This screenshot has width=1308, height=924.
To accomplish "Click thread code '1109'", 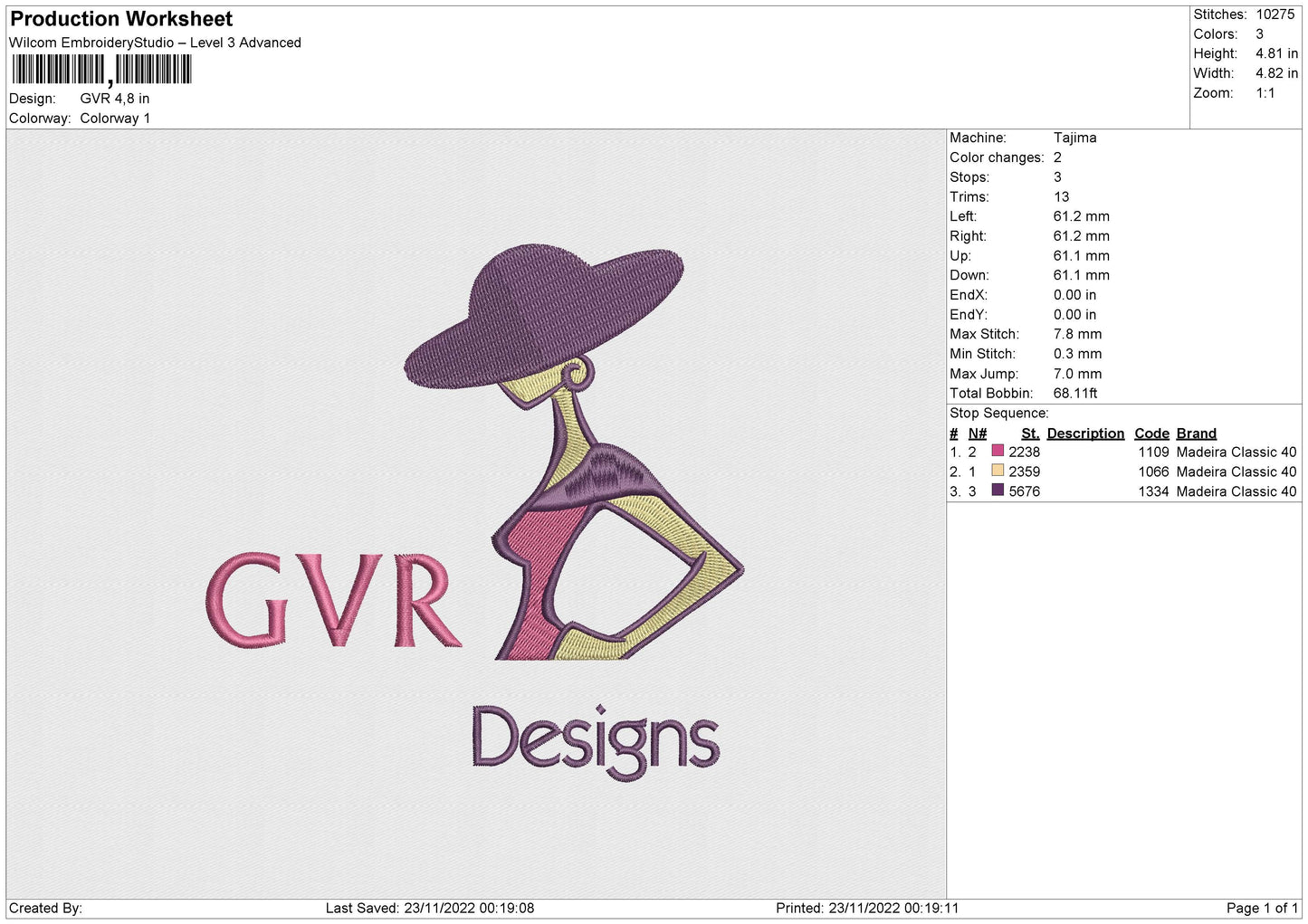I will click(1154, 452).
